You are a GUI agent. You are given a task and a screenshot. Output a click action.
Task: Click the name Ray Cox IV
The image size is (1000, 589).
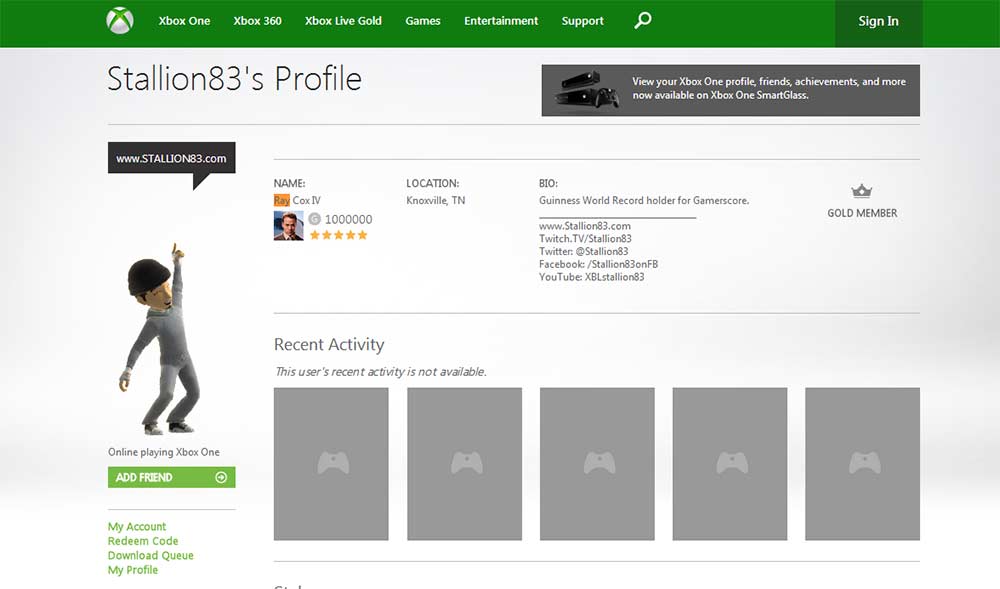coord(297,200)
